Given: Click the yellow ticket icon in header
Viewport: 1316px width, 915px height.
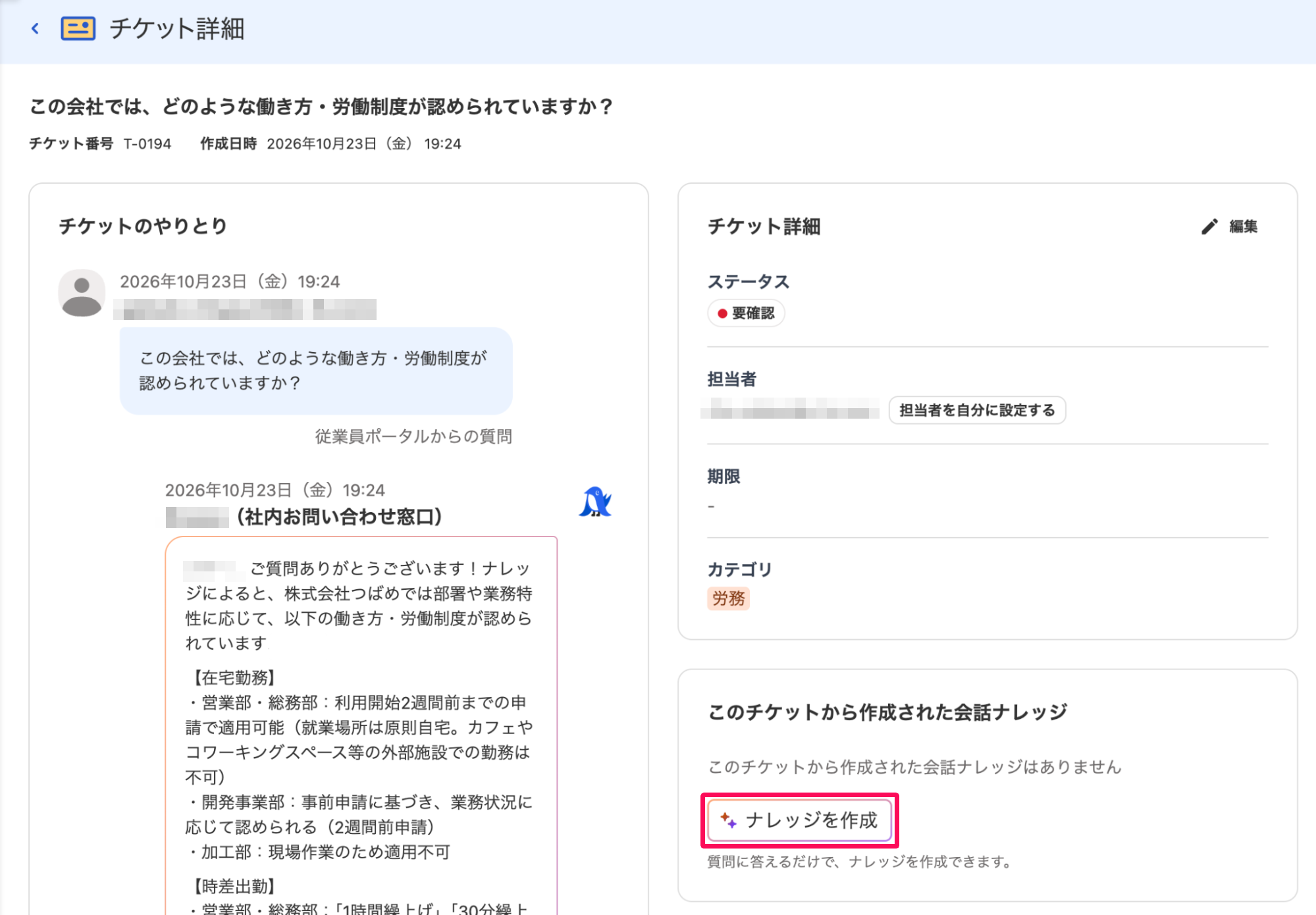Looking at the screenshot, I should pyautogui.click(x=78, y=29).
